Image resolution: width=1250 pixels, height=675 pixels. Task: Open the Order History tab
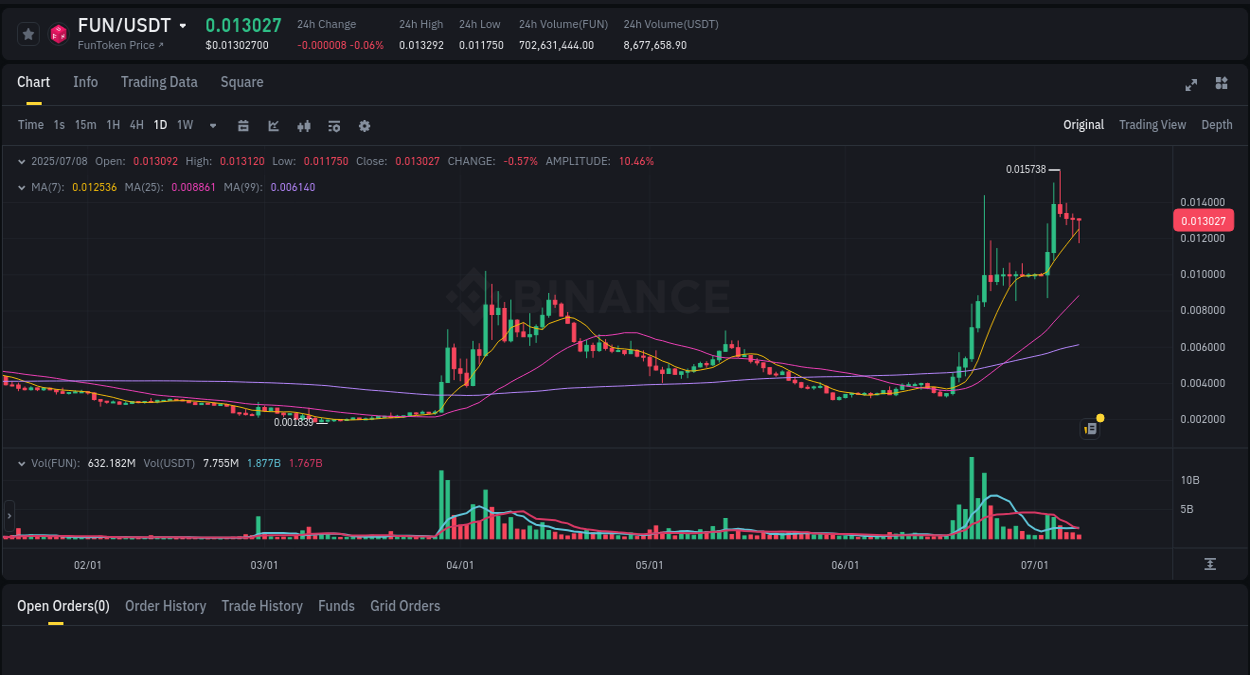pyautogui.click(x=165, y=606)
